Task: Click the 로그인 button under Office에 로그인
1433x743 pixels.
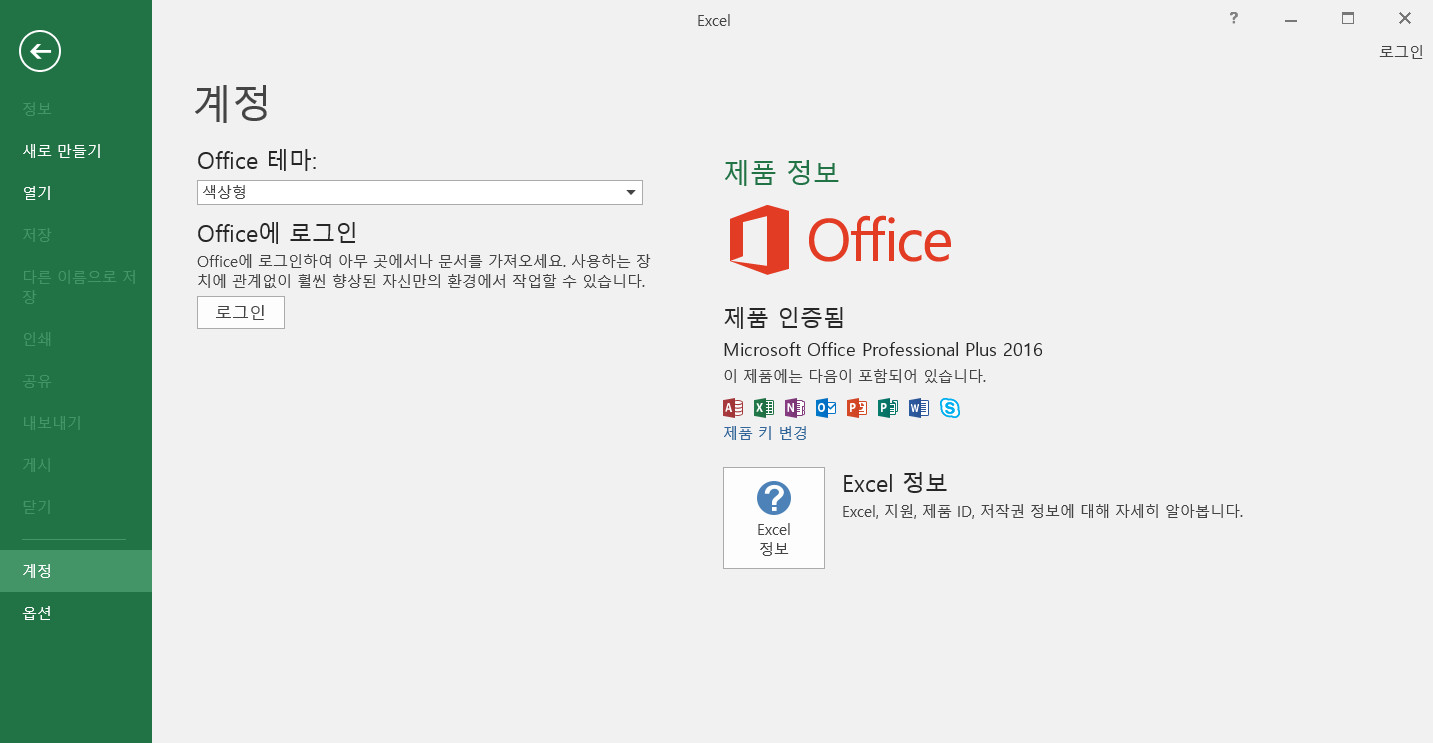Action: pos(241,312)
